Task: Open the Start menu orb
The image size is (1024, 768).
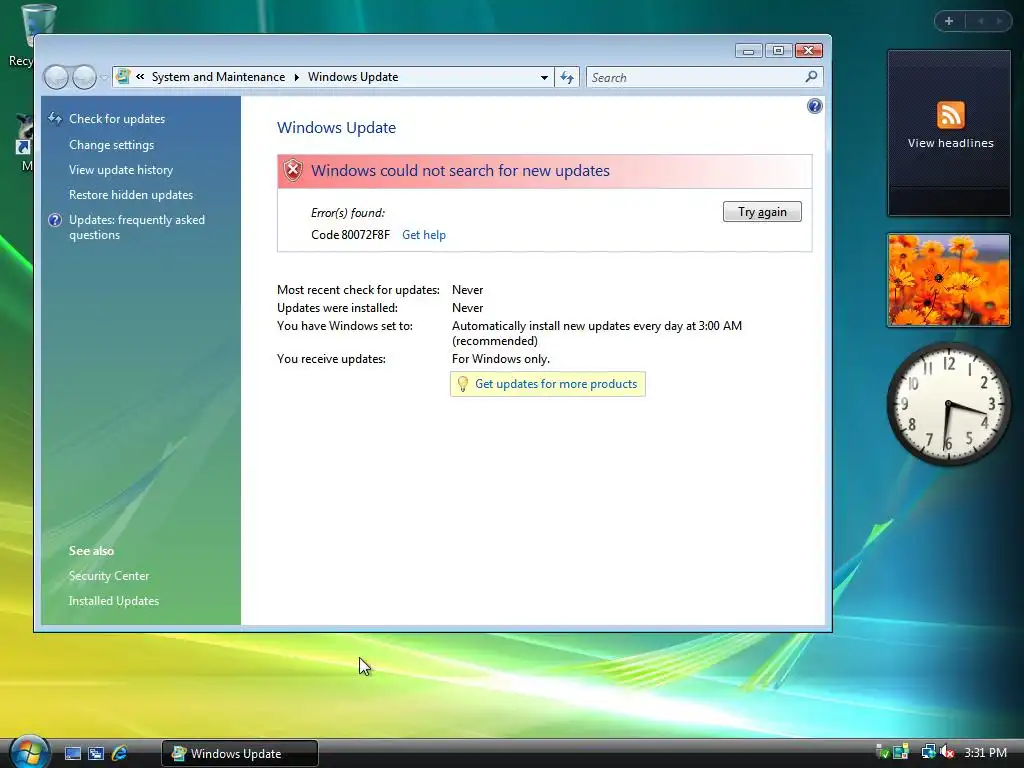Action: (x=29, y=752)
